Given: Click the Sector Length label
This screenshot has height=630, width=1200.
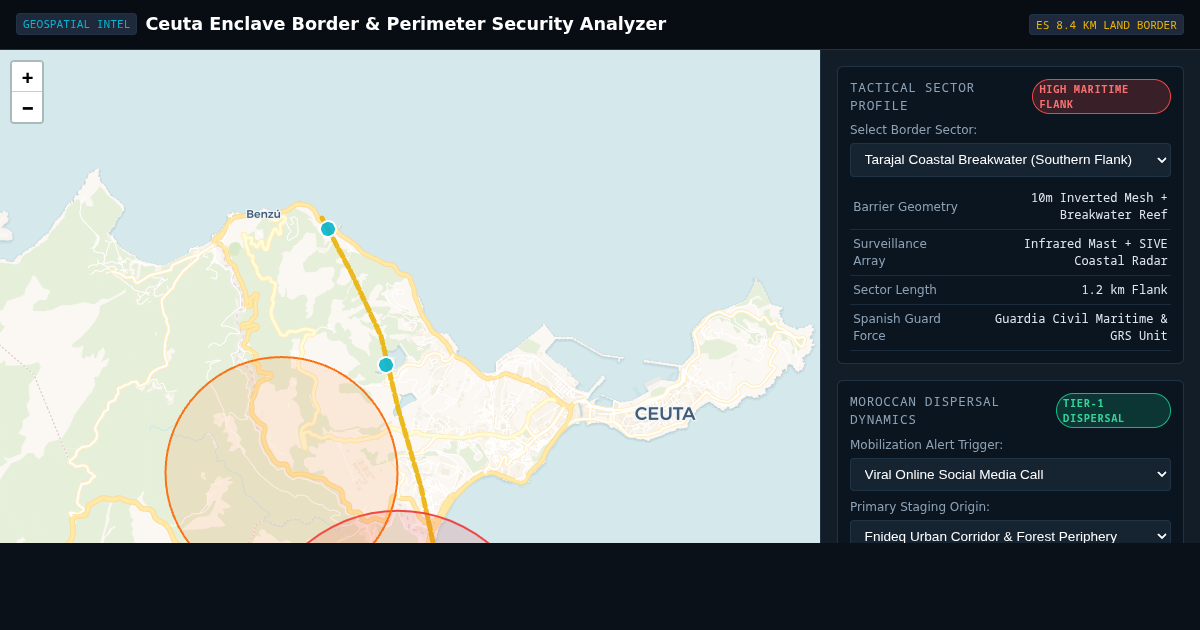Looking at the screenshot, I should coord(895,290).
